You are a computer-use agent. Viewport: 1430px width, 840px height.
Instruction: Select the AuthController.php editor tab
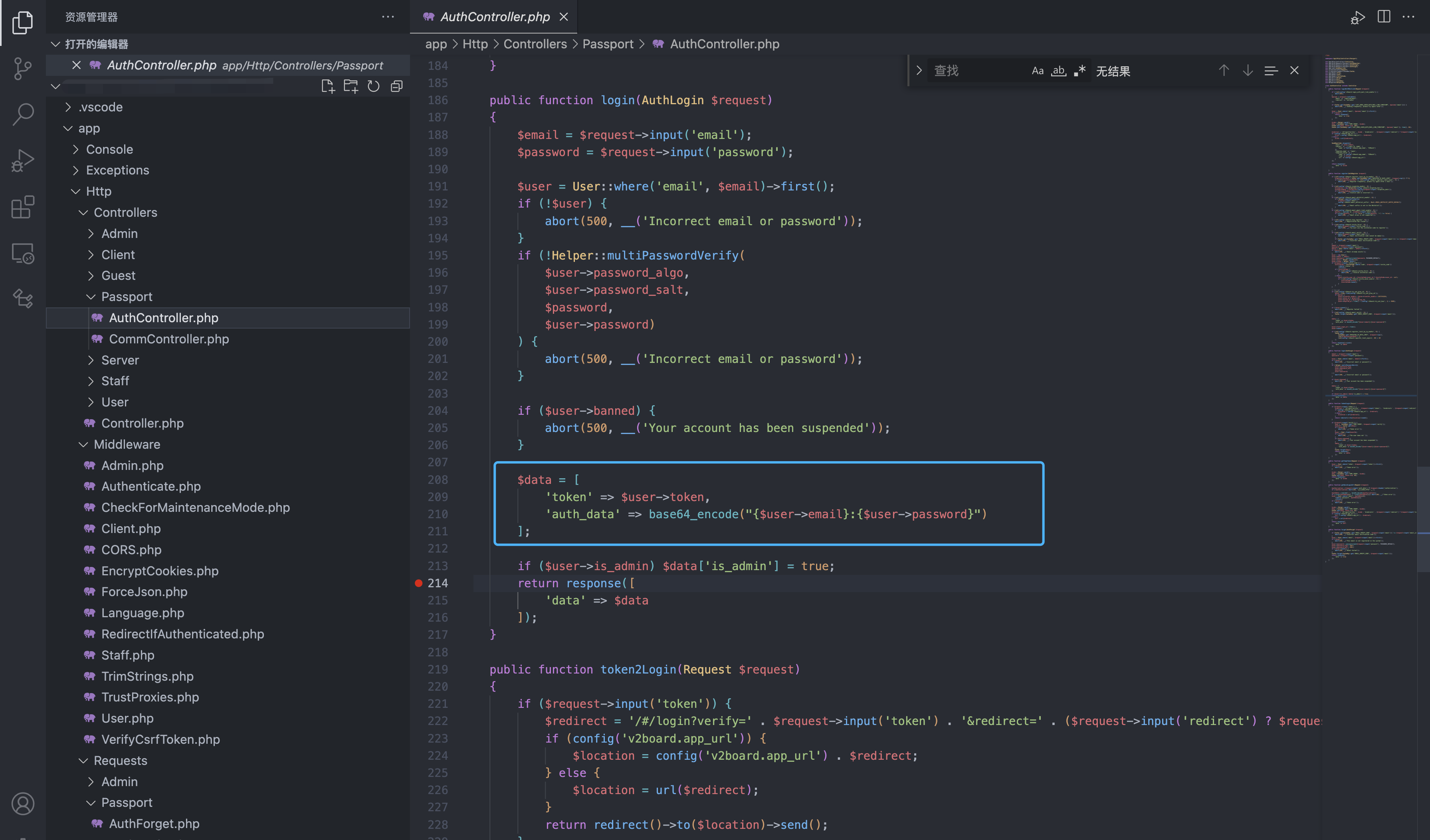click(494, 17)
